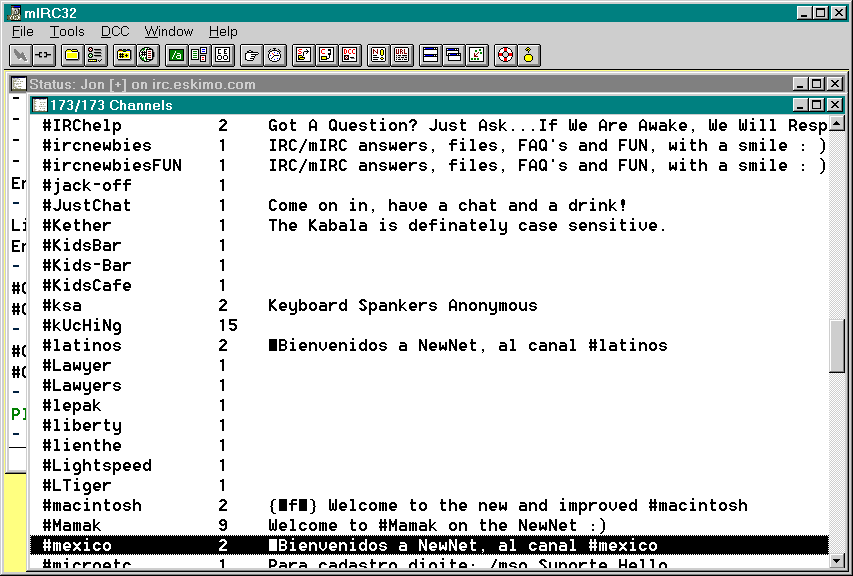Open the URL list toolbar icon
Screen dimensions: 853x576
[x=401, y=55]
